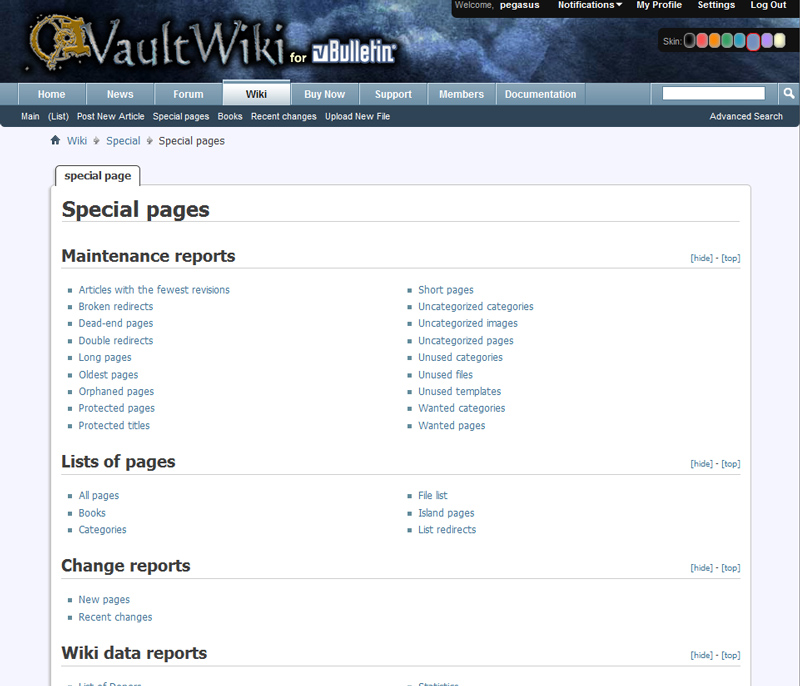The width and height of the screenshot is (800, 686).
Task: Hide the Maintenance reports section
Action: (x=702, y=258)
